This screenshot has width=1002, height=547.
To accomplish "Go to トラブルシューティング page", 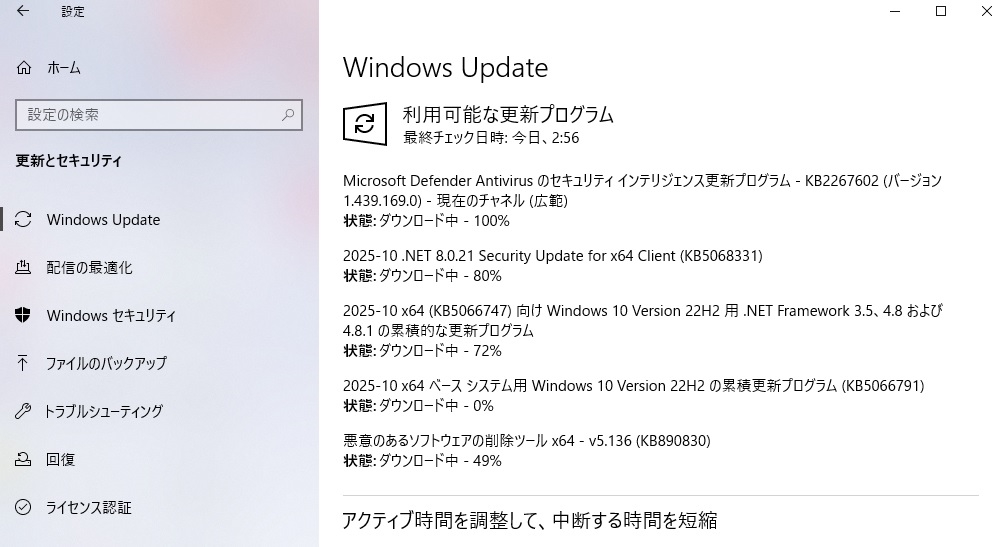I will point(105,412).
